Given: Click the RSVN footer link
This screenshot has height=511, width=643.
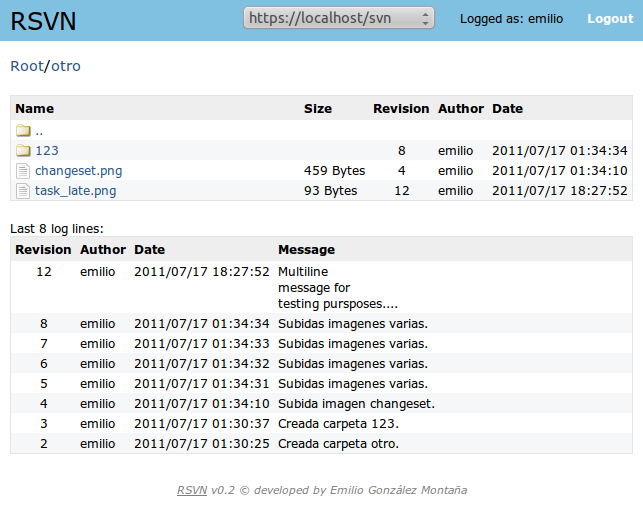Looking at the screenshot, I should pos(192,490).
